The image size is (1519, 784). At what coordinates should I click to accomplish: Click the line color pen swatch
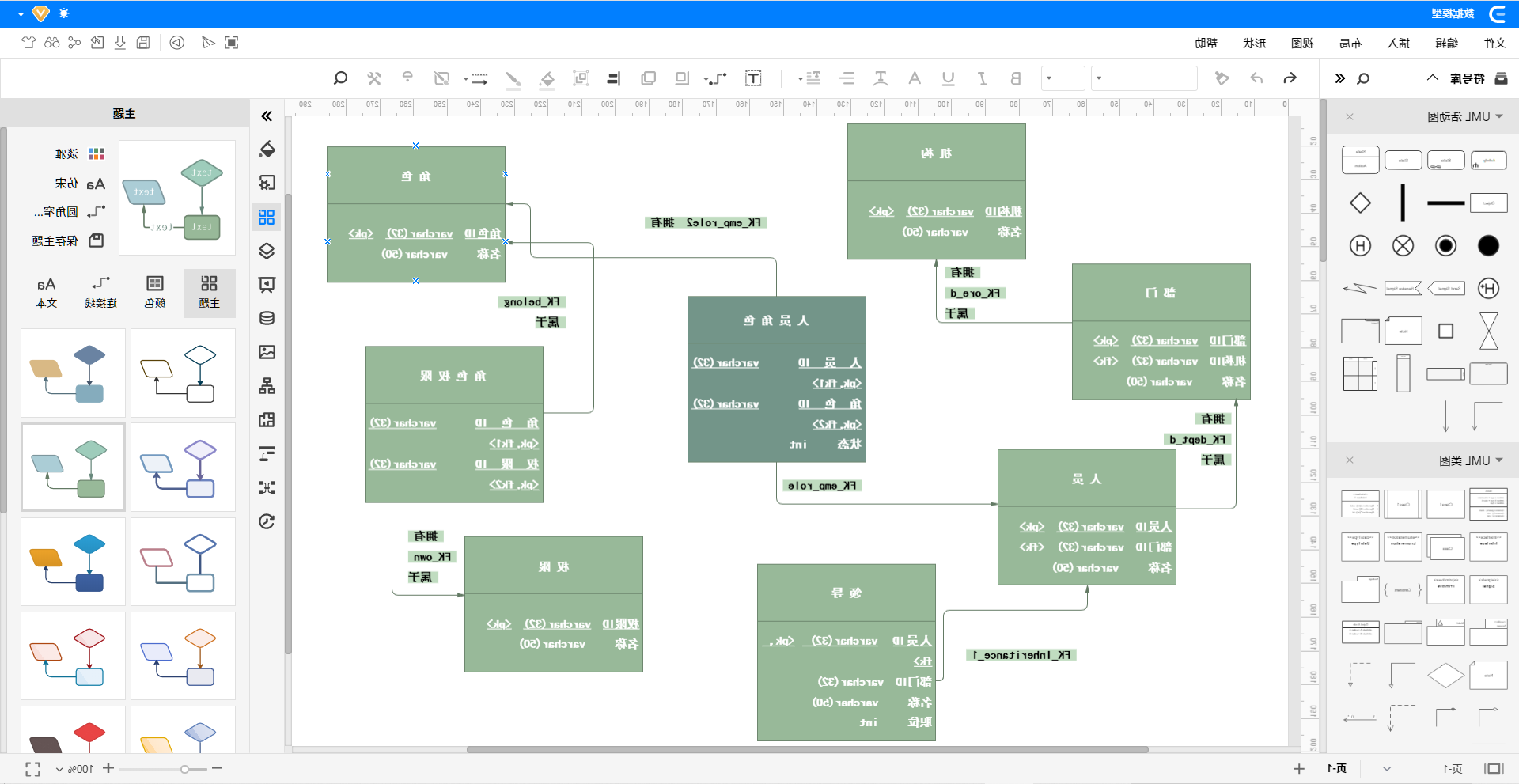(x=513, y=78)
